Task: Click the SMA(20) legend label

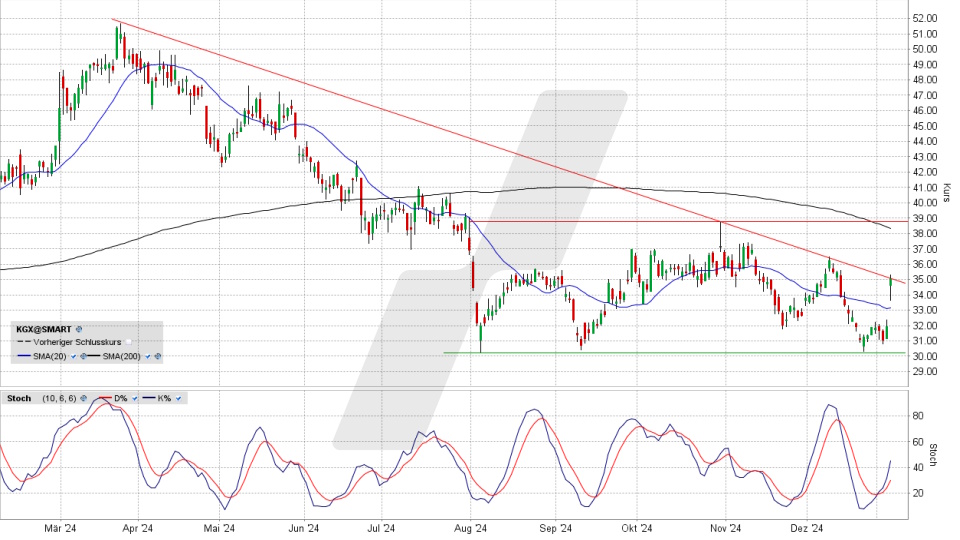Action: click(50, 356)
